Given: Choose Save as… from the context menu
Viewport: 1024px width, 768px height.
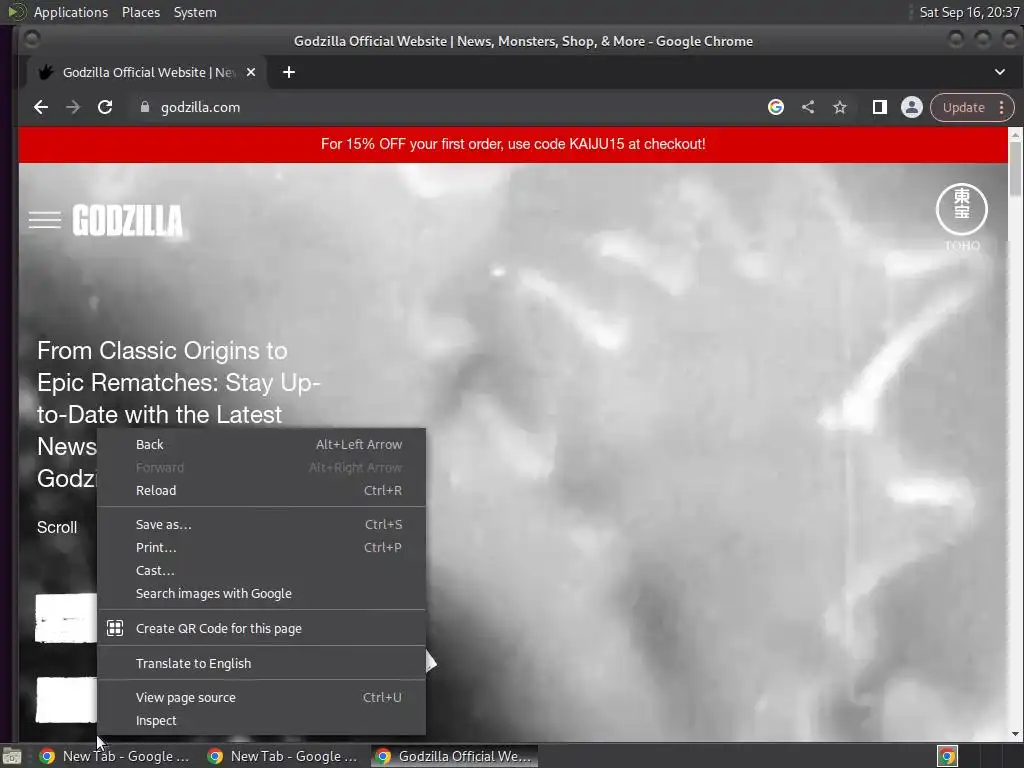Looking at the screenshot, I should 261,524.
